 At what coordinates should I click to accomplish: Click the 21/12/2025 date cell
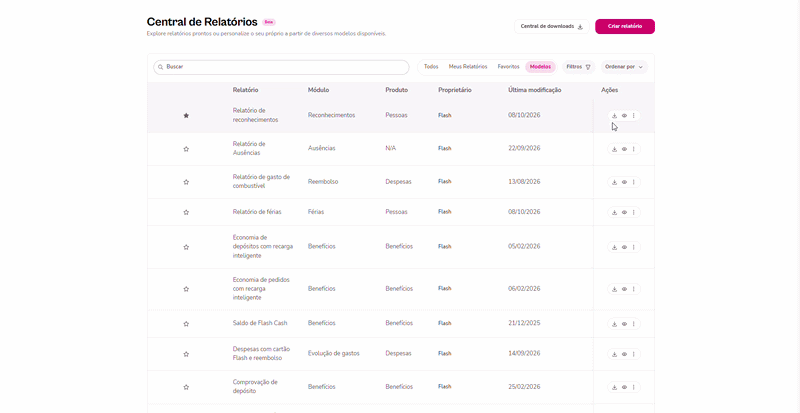[x=524, y=323]
